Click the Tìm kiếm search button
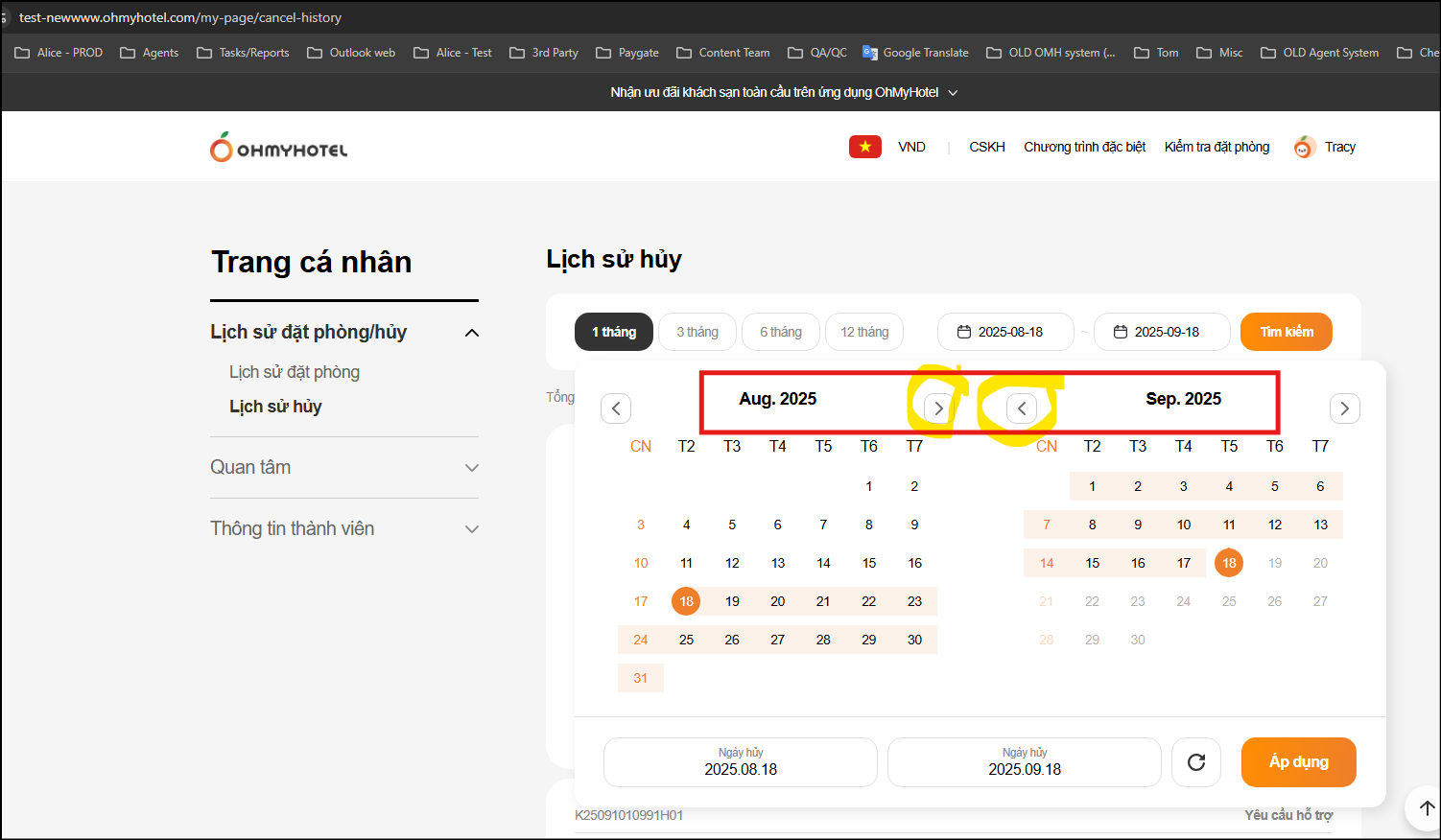The height and width of the screenshot is (840, 1441). (1286, 332)
